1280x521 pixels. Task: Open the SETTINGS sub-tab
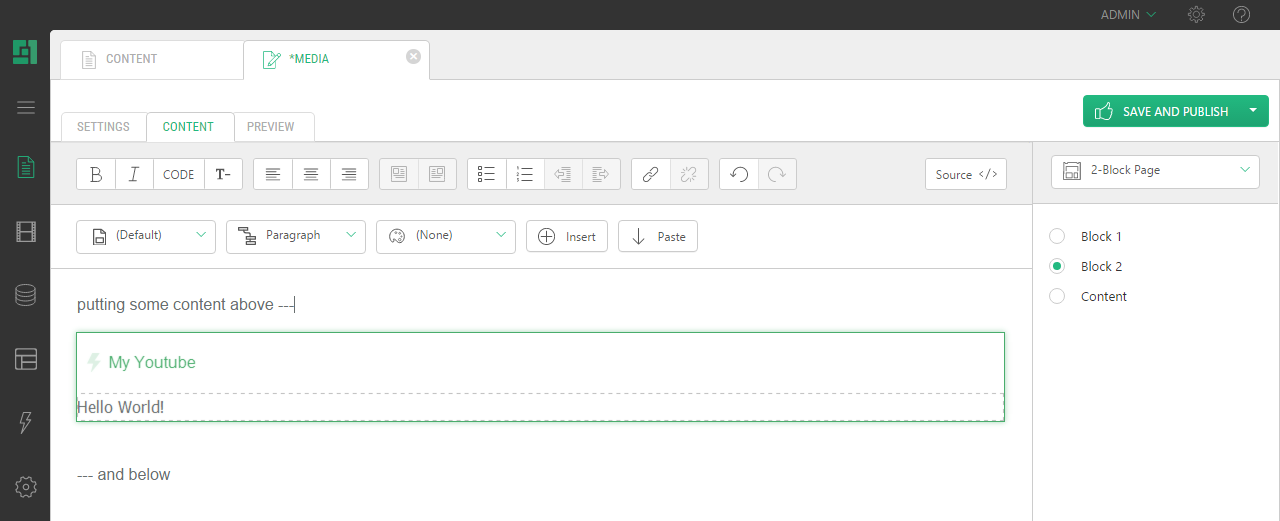pos(104,127)
